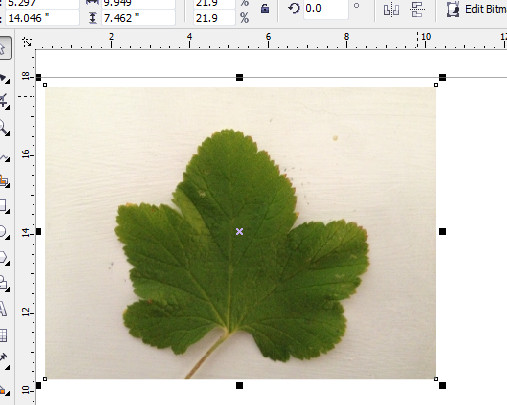Select the Pick tool in the toolbox

click(3, 49)
